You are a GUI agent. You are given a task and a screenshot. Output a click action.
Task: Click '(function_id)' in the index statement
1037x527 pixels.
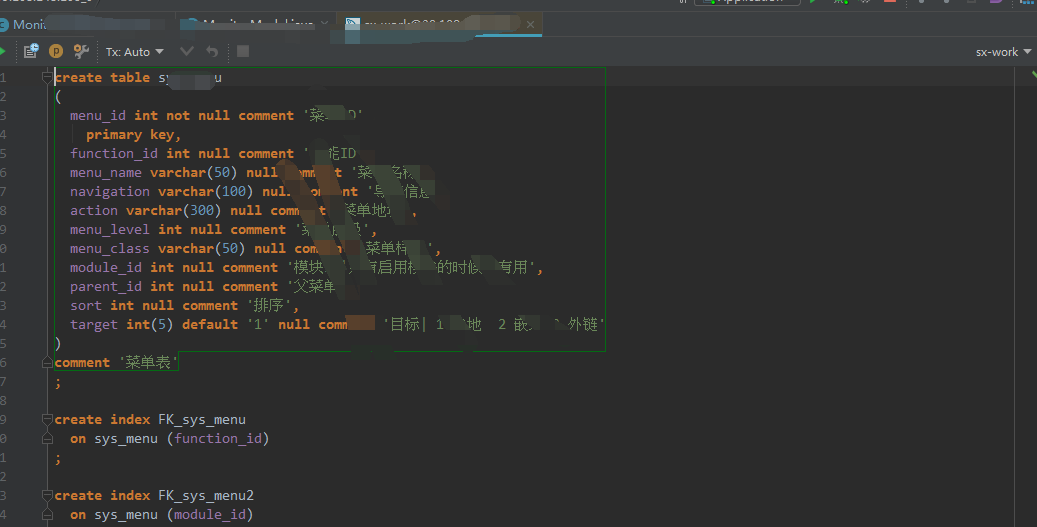[218, 438]
